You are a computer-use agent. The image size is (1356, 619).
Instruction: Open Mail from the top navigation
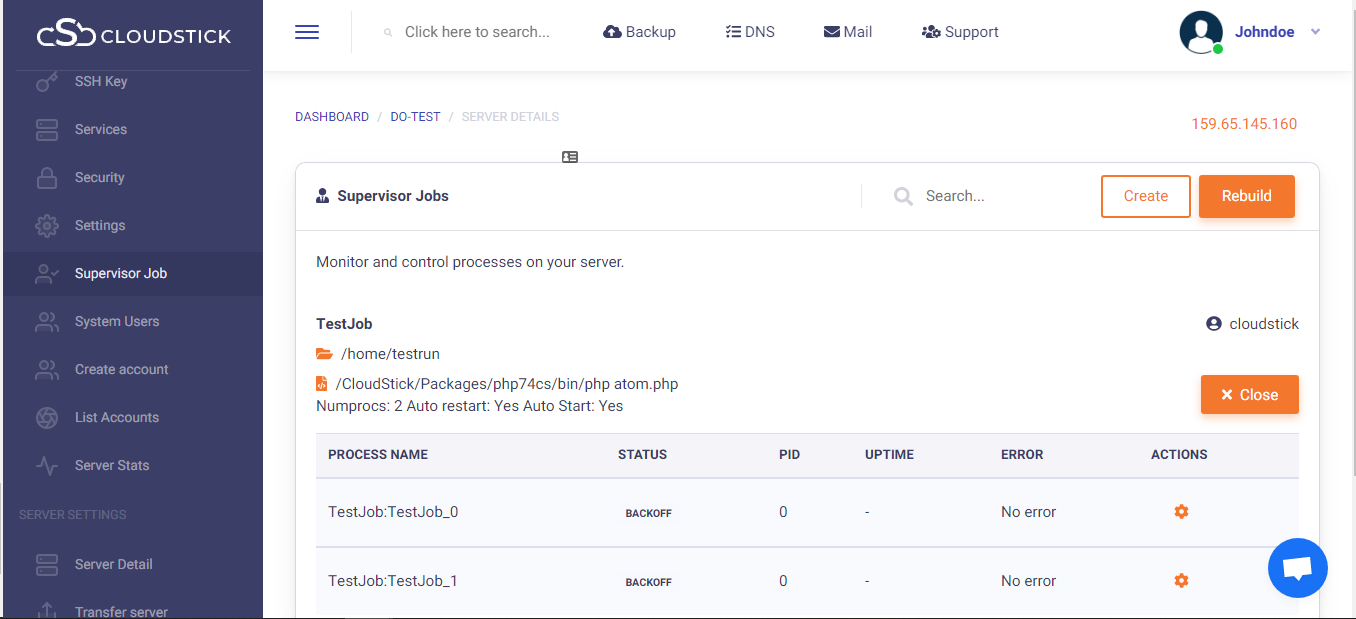(847, 32)
